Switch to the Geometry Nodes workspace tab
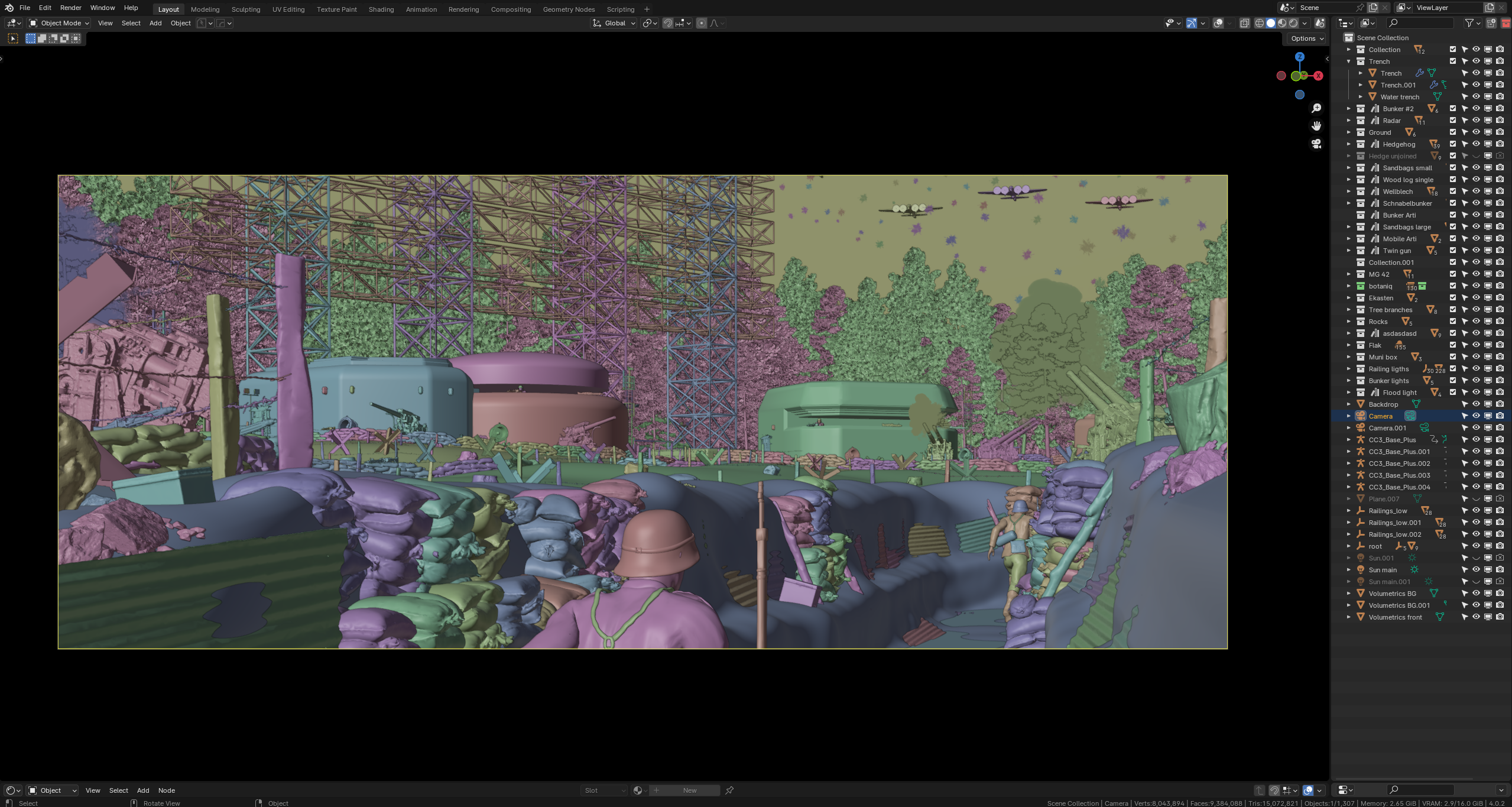The image size is (1512, 807). point(569,9)
